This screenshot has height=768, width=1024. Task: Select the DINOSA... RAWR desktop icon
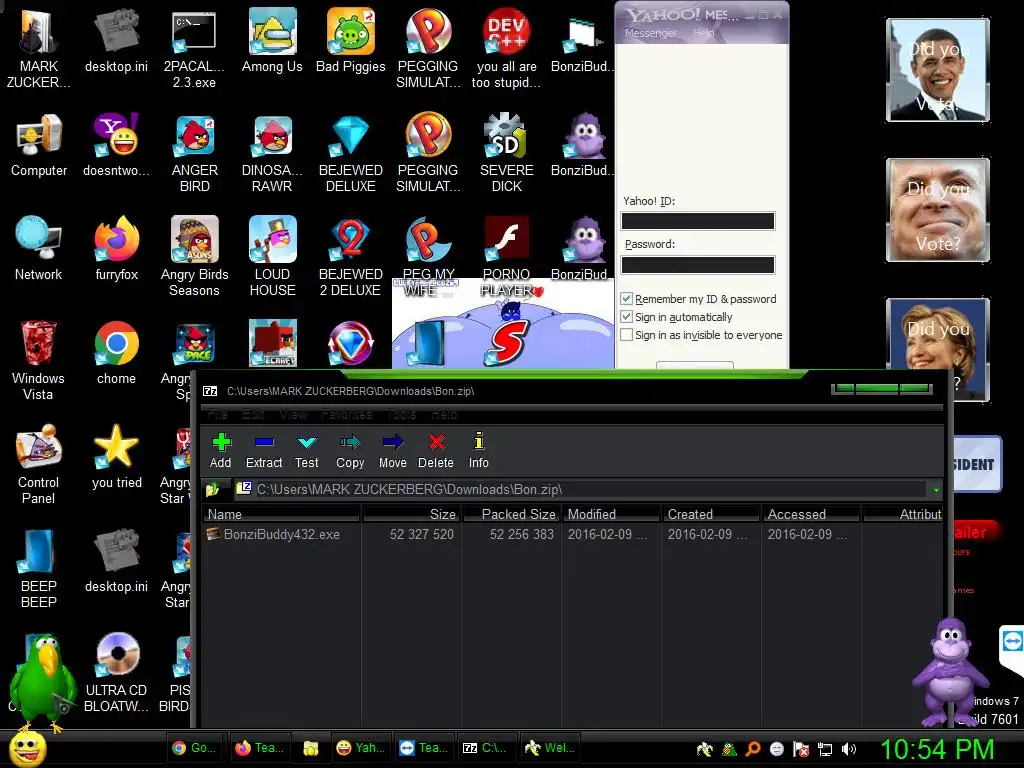pos(272,153)
